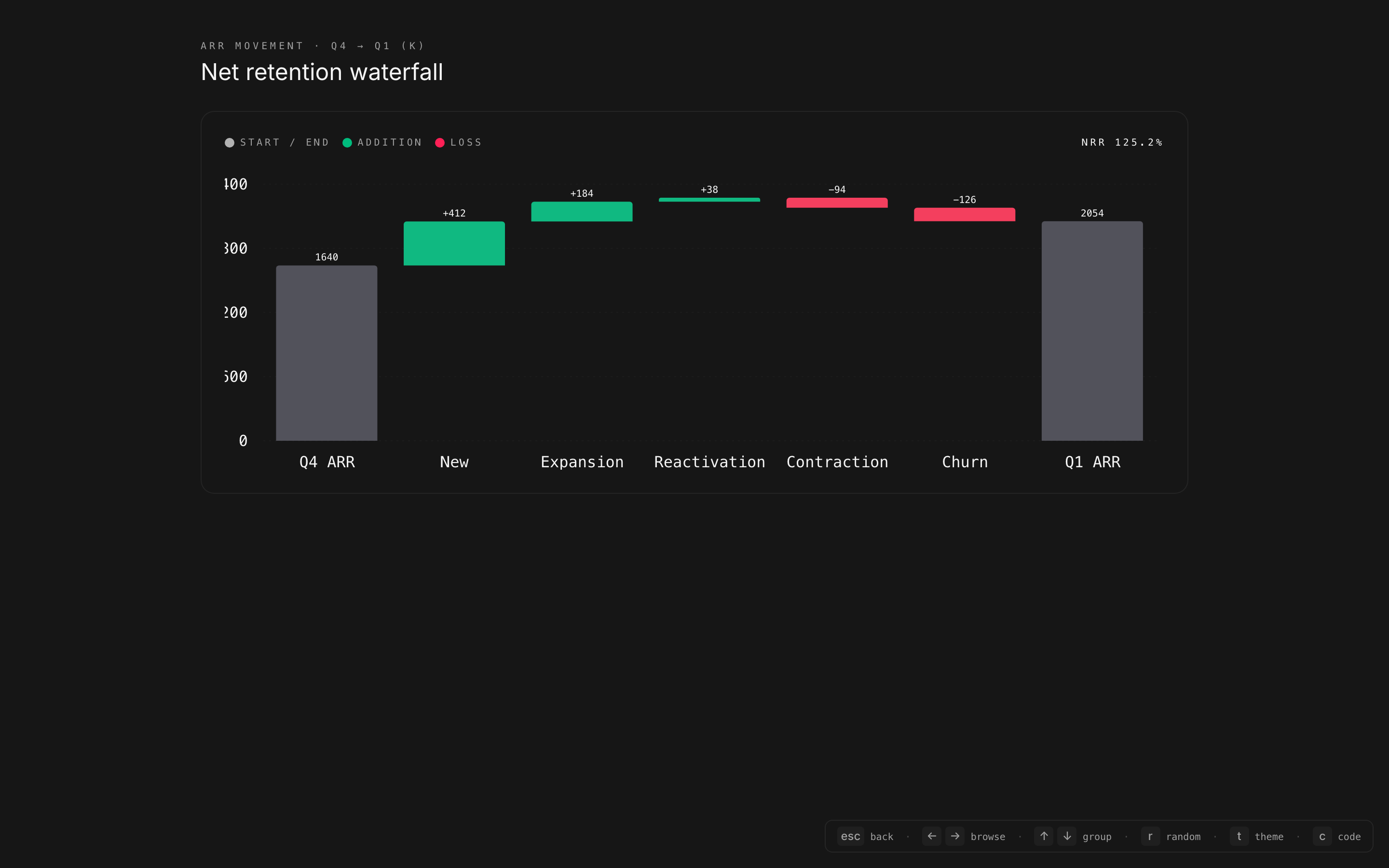Click the green New bar

coord(454,244)
